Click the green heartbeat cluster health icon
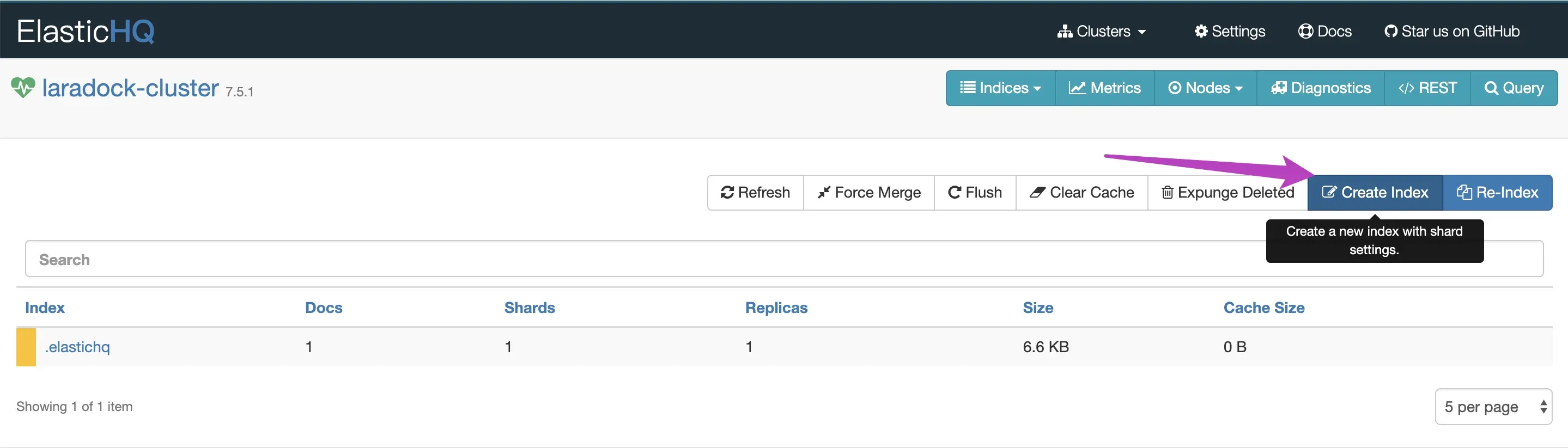 (23, 88)
